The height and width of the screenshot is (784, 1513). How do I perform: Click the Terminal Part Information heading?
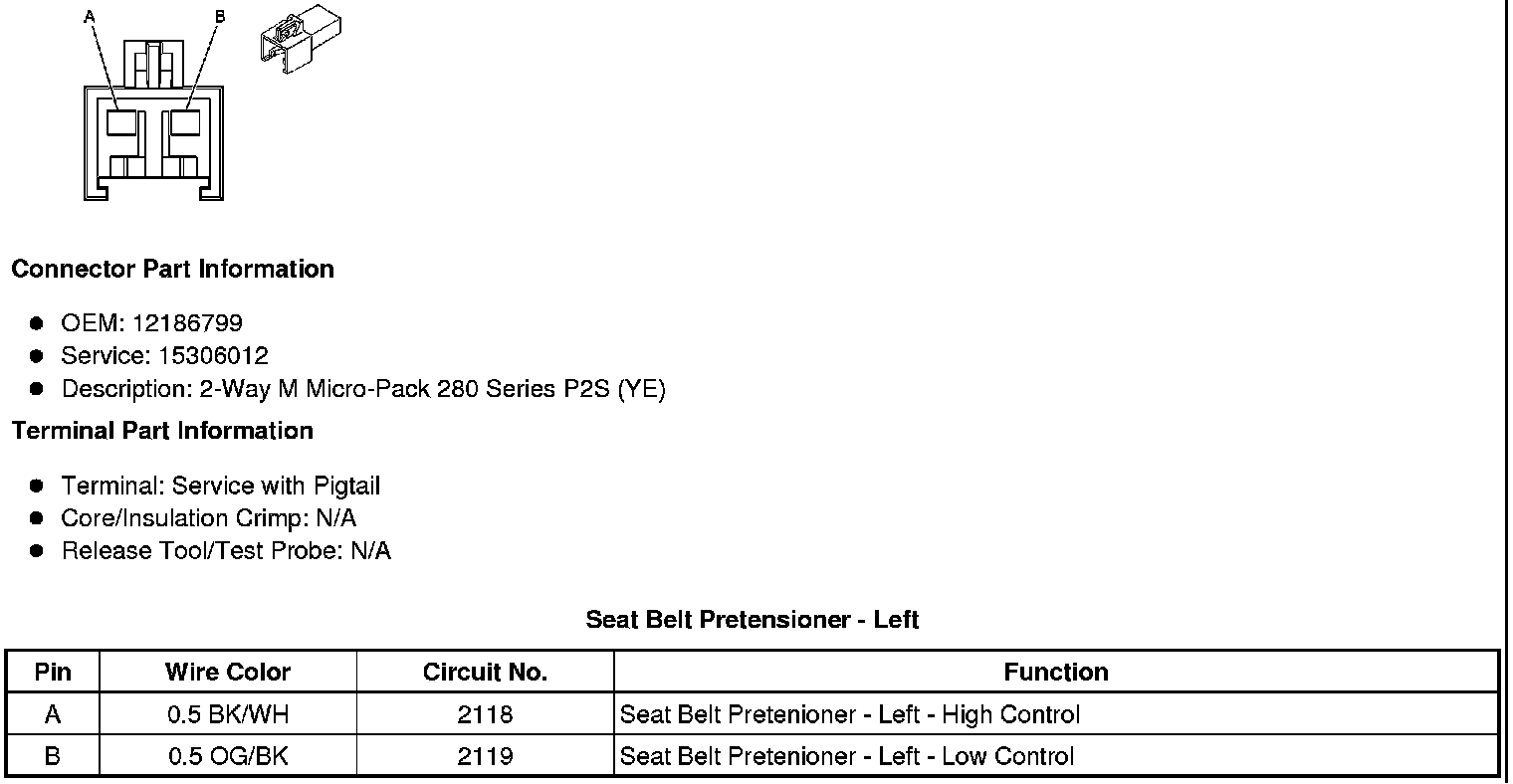click(162, 431)
